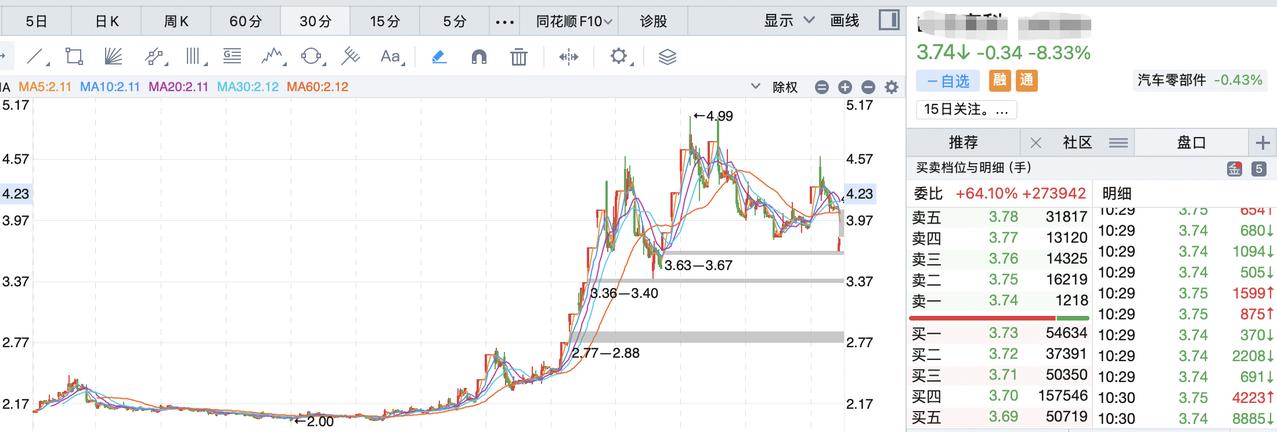The height and width of the screenshot is (432, 1277).
Task: Toggle the 自选 watchlist button
Action: click(x=948, y=80)
